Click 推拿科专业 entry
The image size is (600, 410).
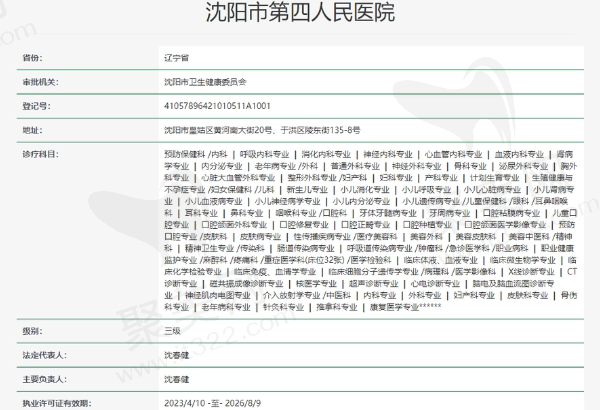pyautogui.click(x=337, y=307)
